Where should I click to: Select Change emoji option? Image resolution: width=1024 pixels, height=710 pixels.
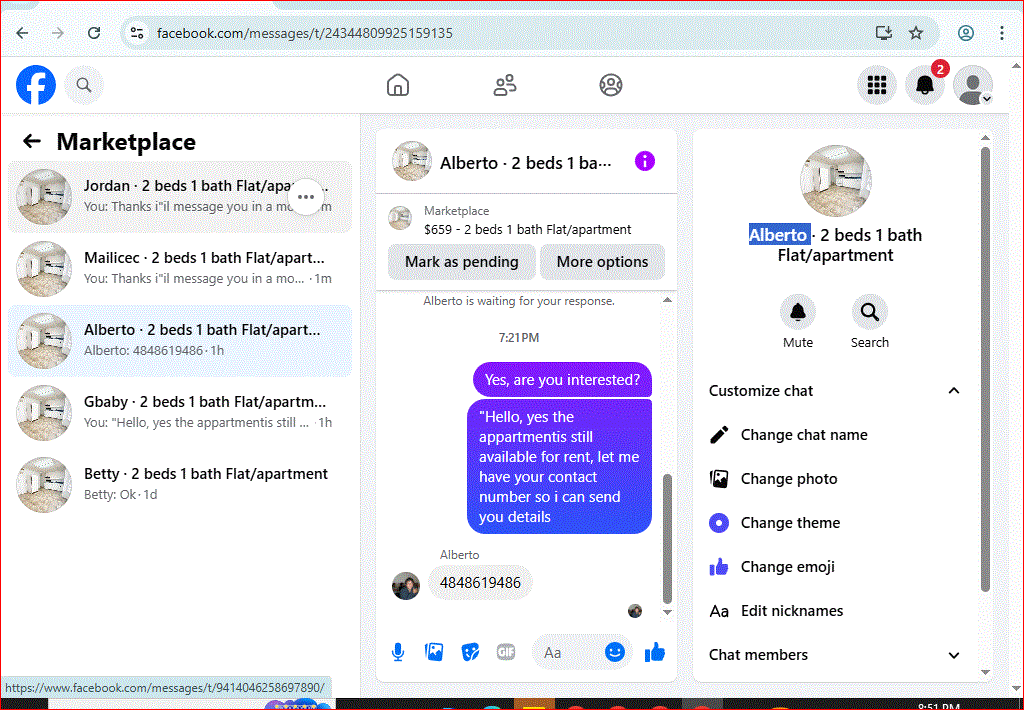pyautogui.click(x=833, y=567)
